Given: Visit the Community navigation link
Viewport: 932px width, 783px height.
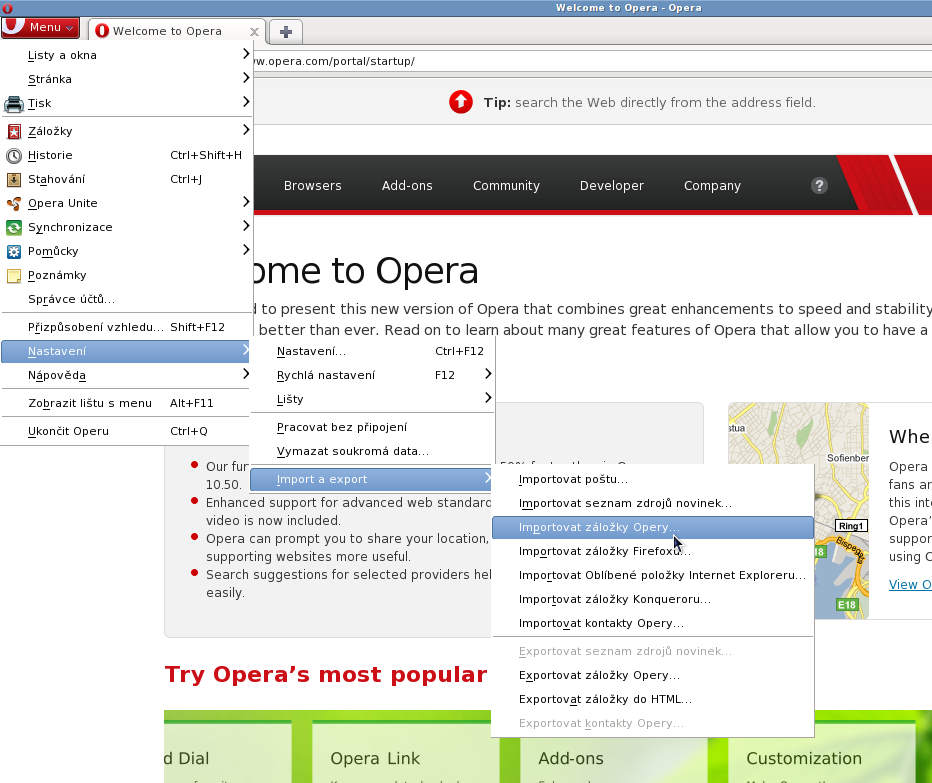Looking at the screenshot, I should 506,185.
